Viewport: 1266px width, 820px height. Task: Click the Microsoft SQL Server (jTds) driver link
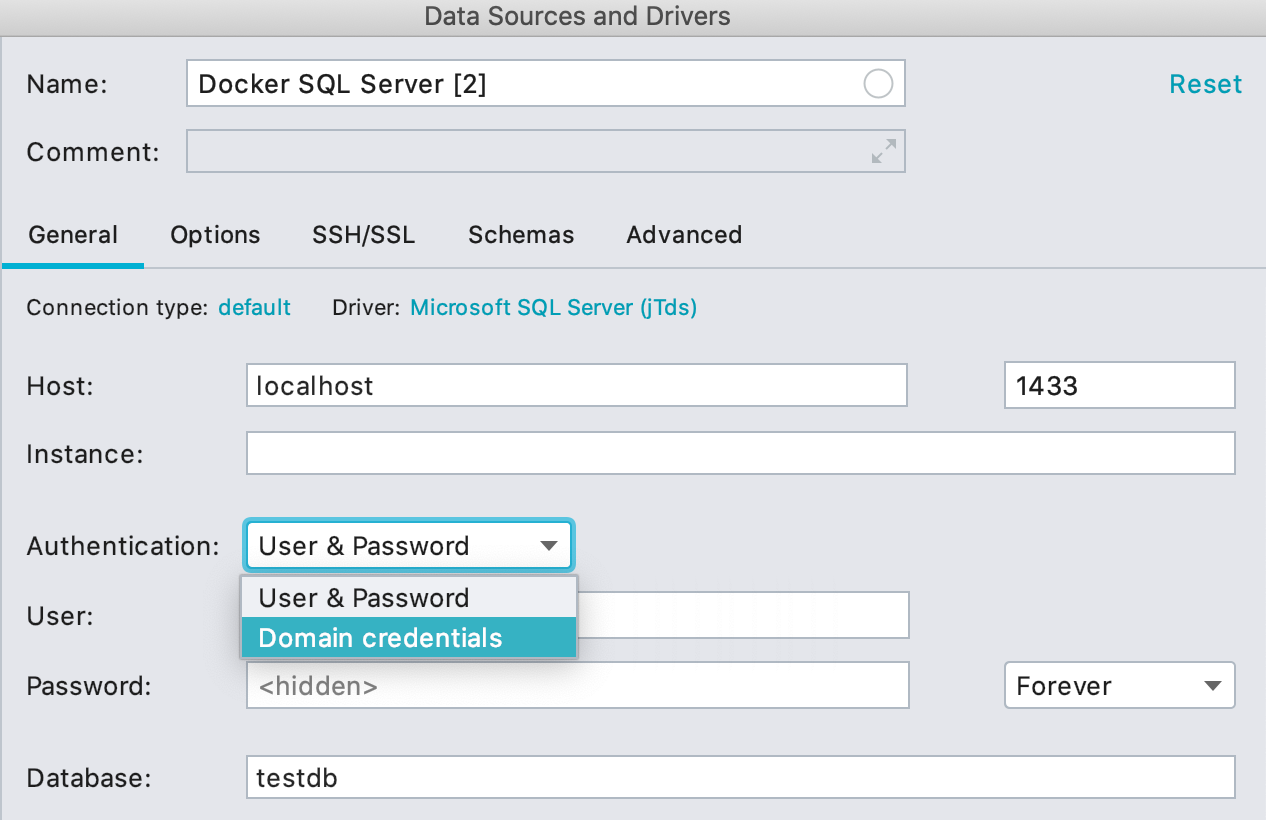point(554,307)
